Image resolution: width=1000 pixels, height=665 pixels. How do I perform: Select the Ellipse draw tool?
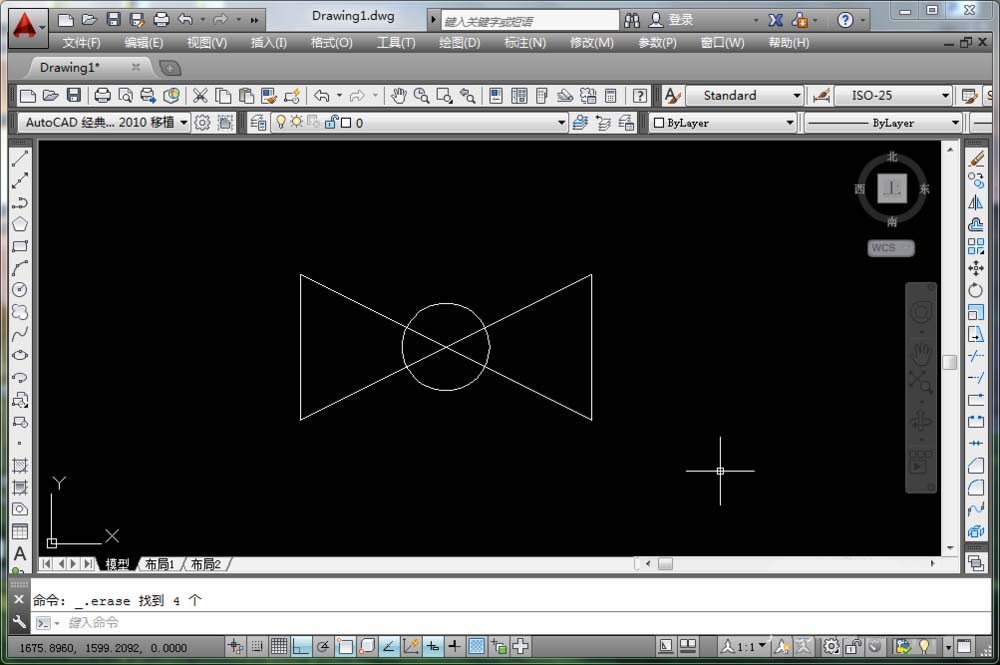tap(20, 355)
